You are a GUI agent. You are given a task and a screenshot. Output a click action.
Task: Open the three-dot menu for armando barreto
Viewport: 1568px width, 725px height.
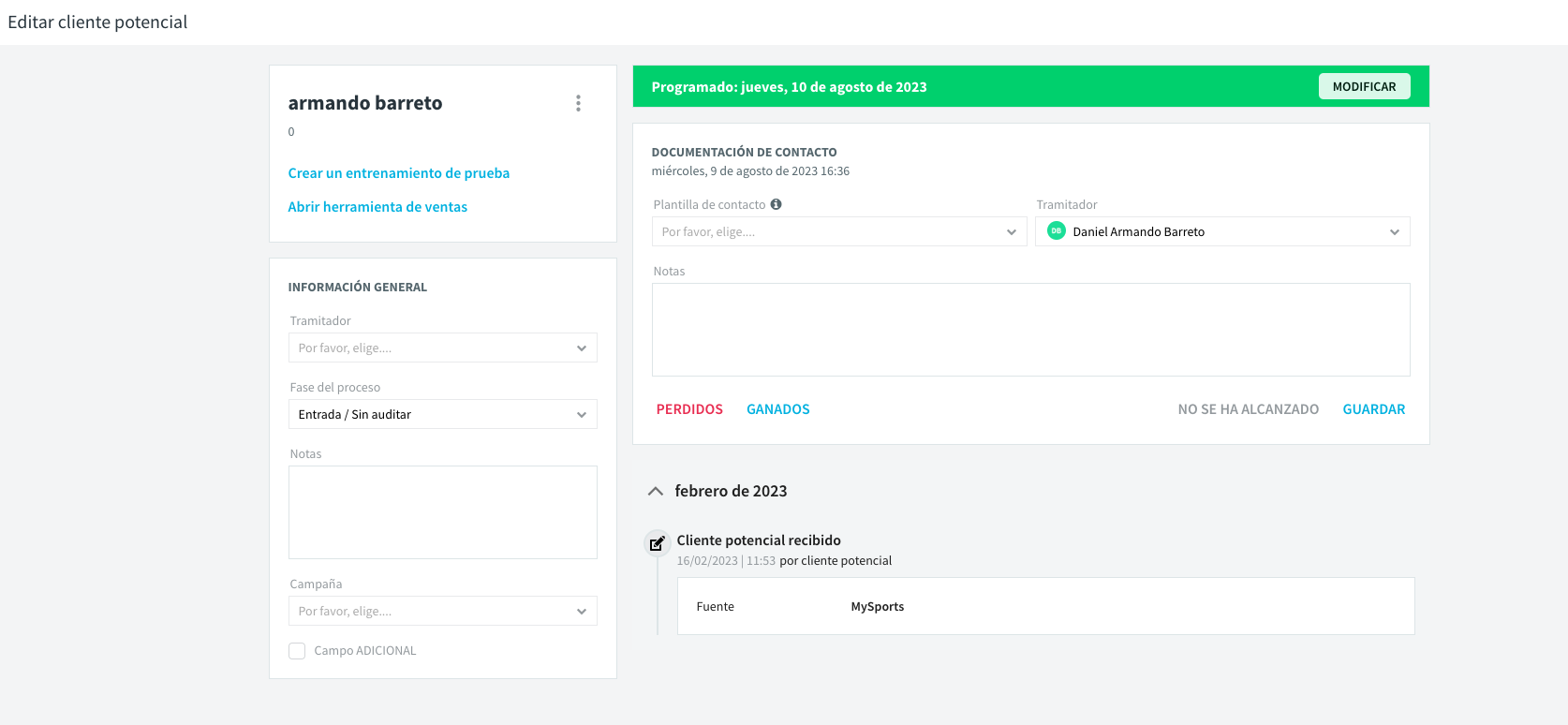[578, 103]
